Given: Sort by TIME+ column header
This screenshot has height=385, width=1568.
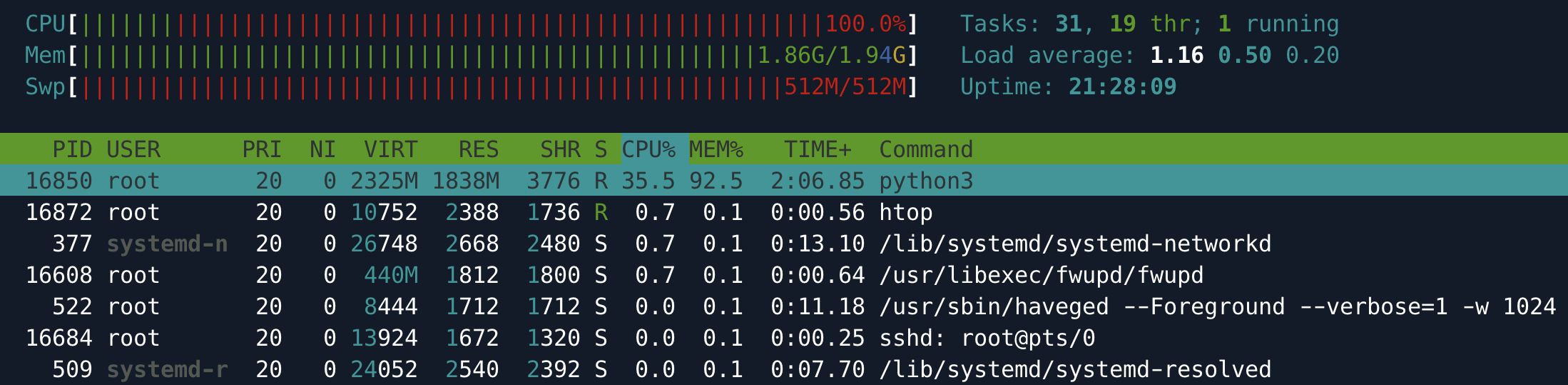Looking at the screenshot, I should tap(818, 149).
